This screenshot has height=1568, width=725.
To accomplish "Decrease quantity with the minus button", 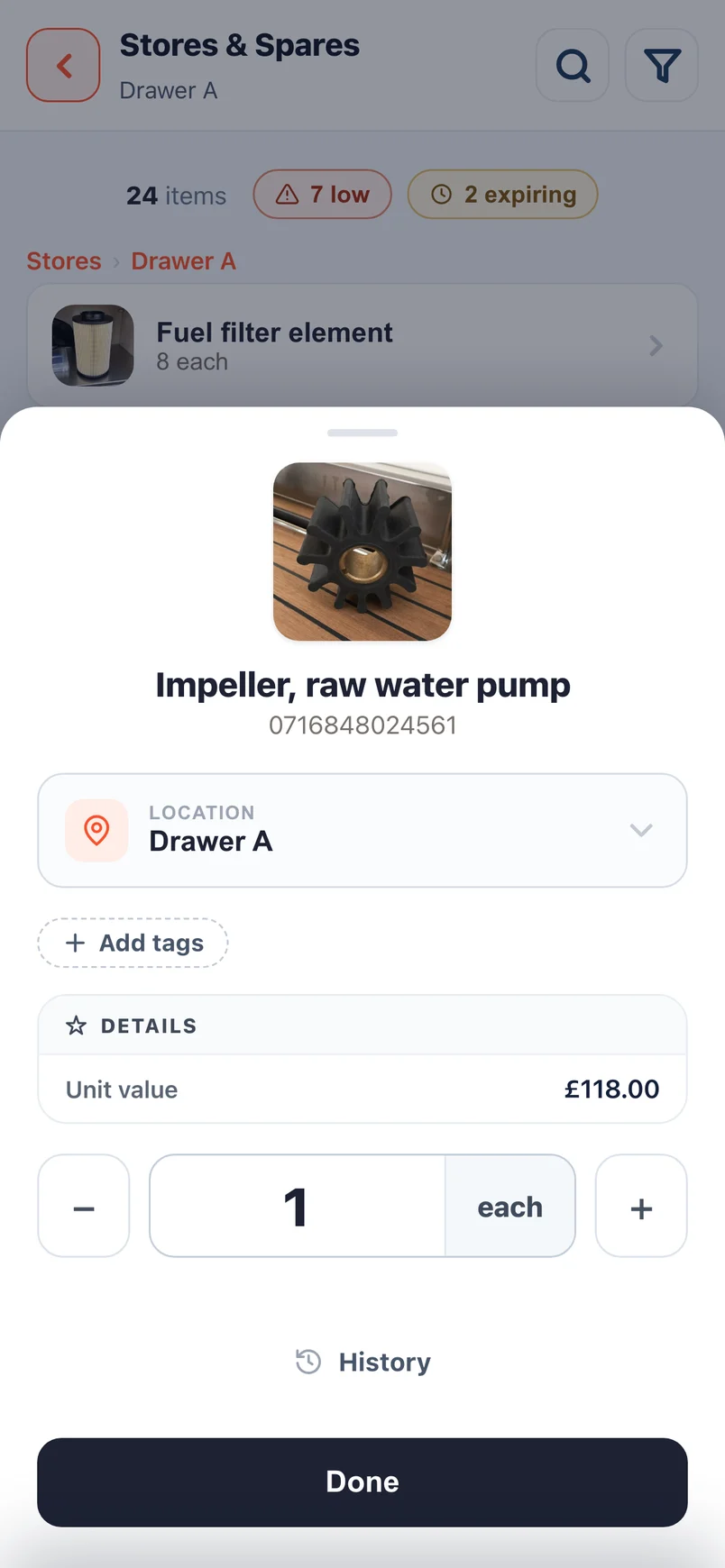I will (x=84, y=1206).
